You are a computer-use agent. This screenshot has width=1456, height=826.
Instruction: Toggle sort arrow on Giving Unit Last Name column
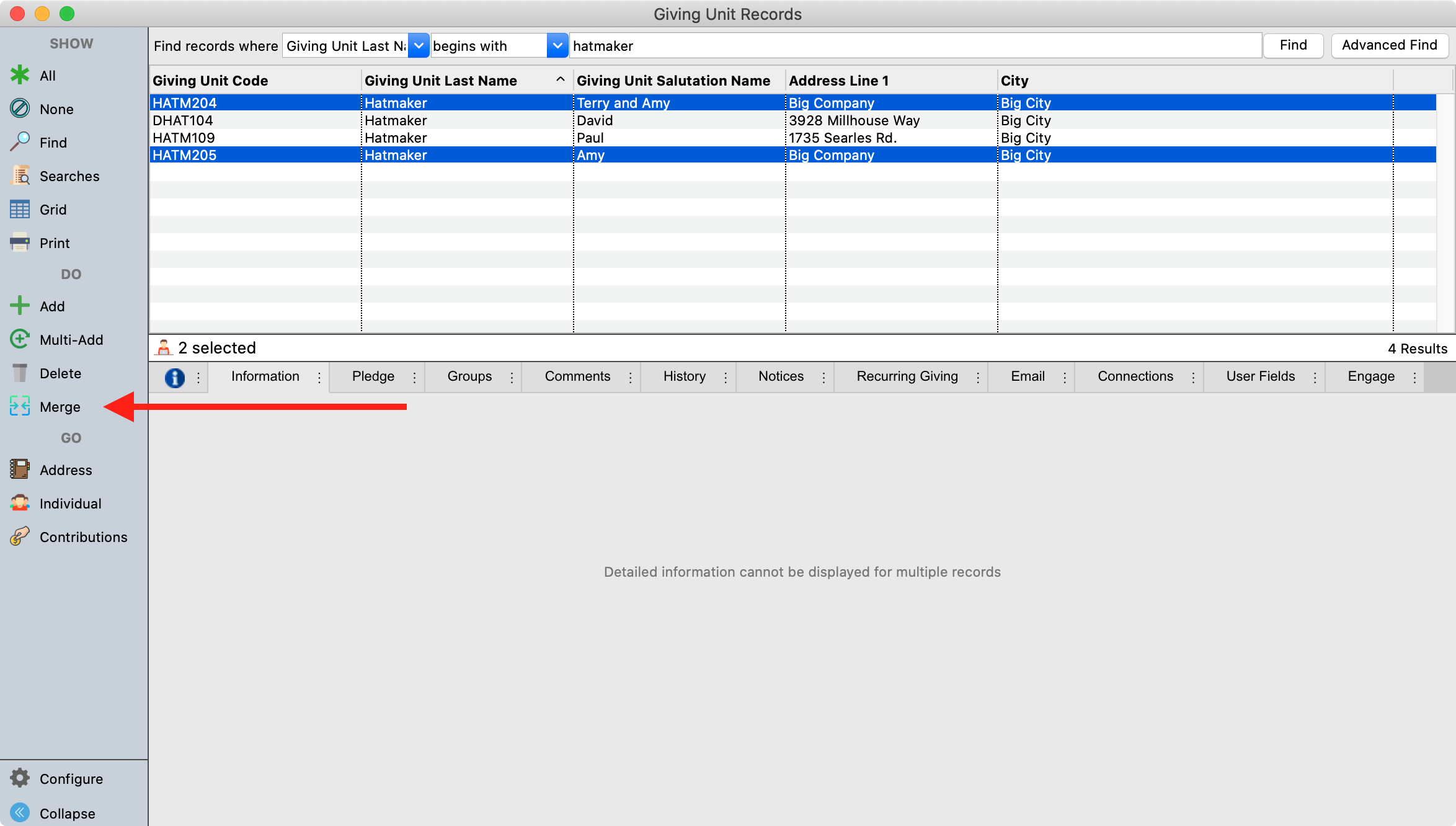coord(560,80)
